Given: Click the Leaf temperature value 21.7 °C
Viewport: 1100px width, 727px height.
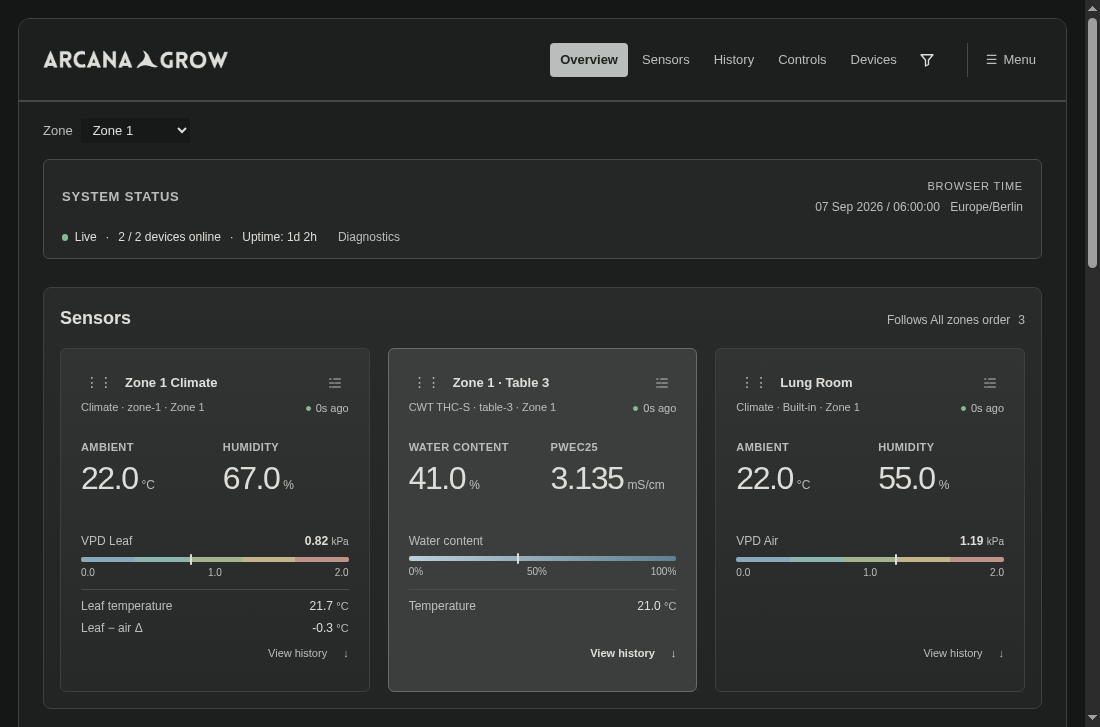Looking at the screenshot, I should [x=329, y=606].
